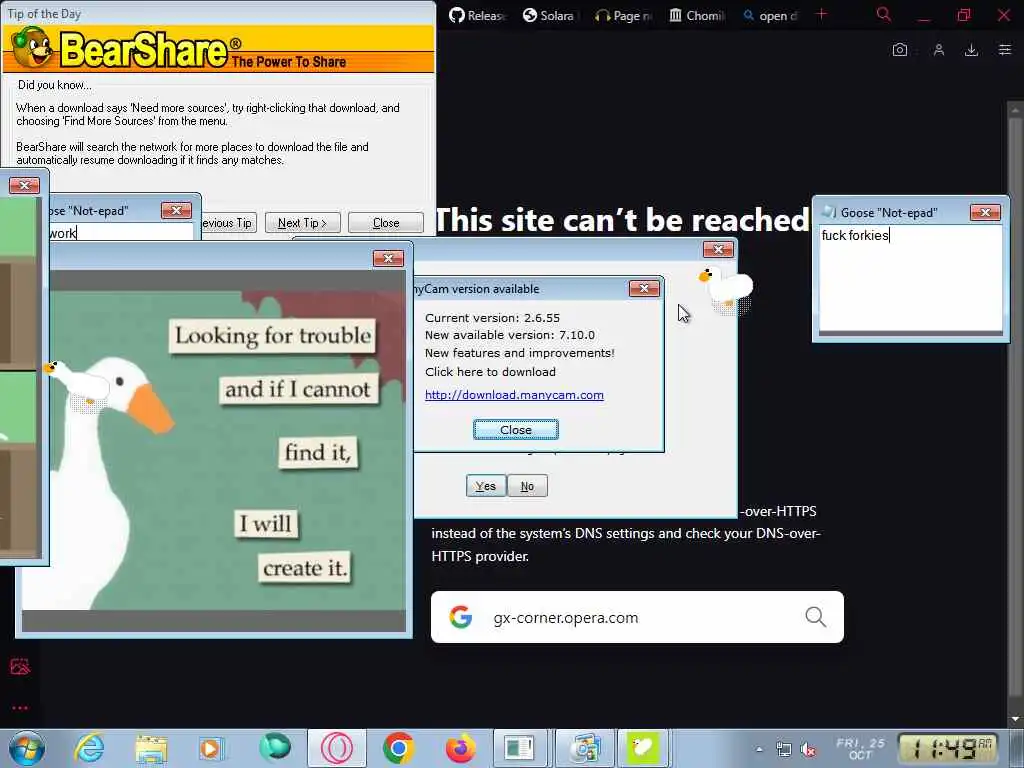Take a snapshot with the camera icon
1024x768 pixels.
point(900,50)
